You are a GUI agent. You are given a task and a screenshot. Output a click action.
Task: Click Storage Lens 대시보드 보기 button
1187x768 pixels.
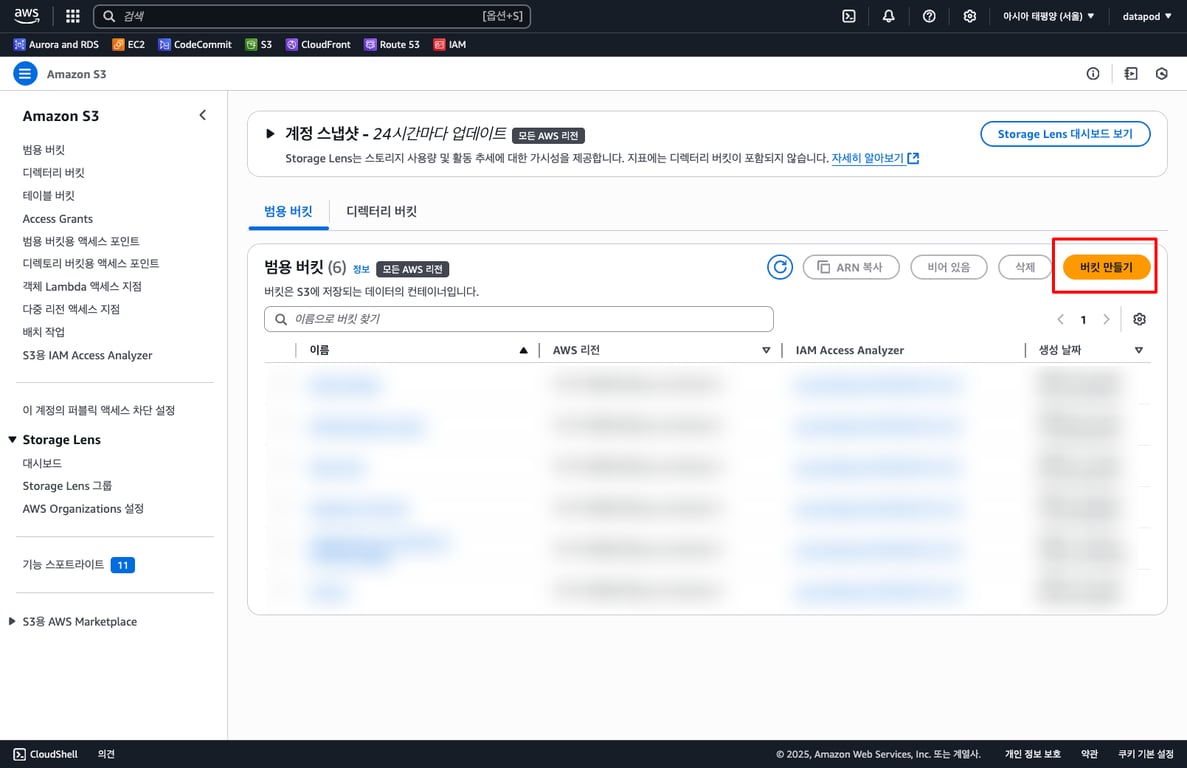tap(1065, 134)
